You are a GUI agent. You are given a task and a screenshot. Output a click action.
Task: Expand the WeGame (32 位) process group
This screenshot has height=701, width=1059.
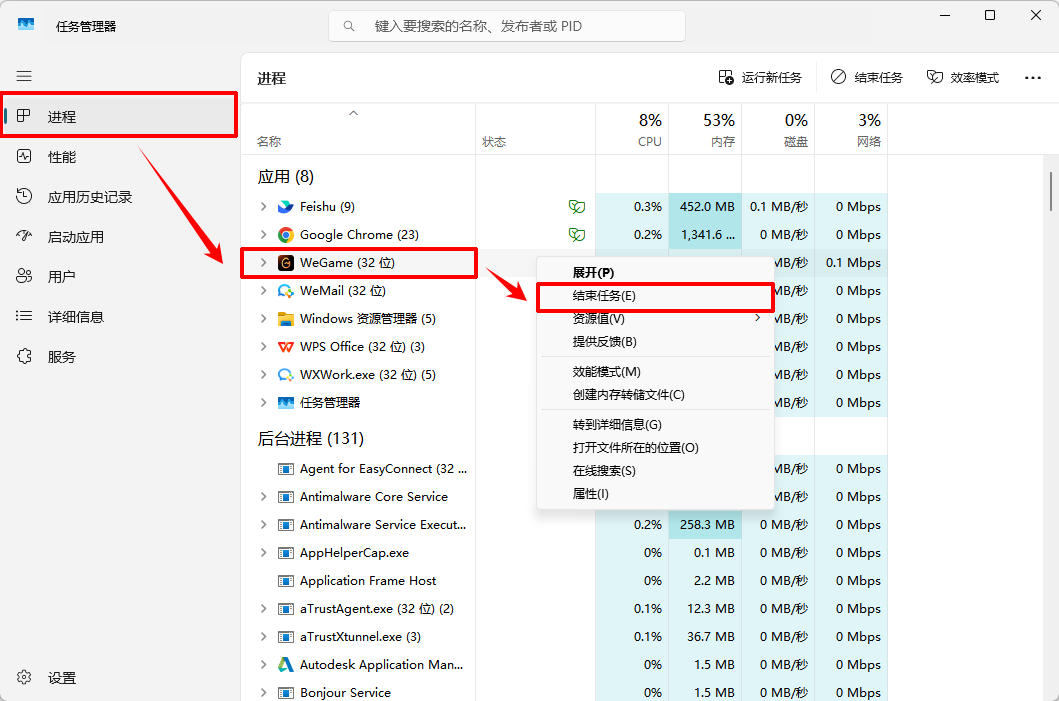[263, 263]
